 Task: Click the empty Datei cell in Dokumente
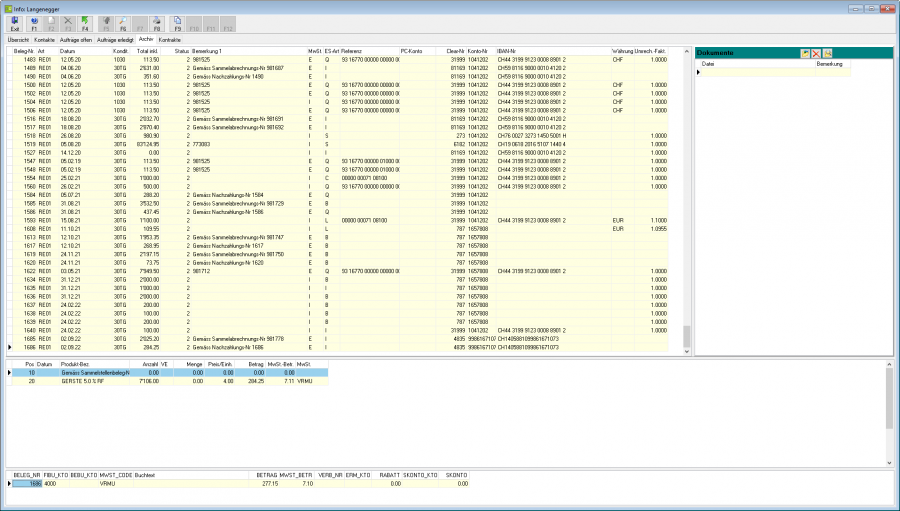click(x=758, y=72)
